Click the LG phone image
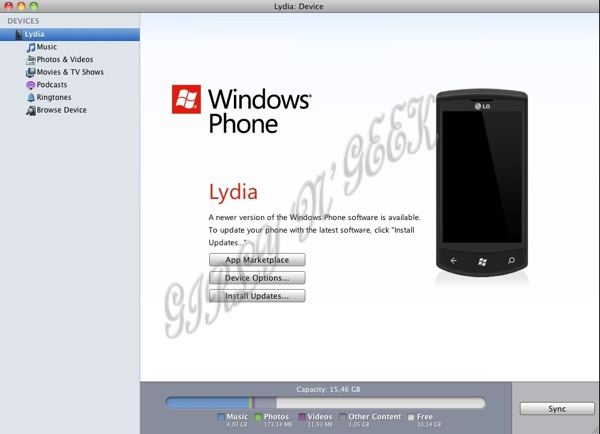 [x=482, y=182]
